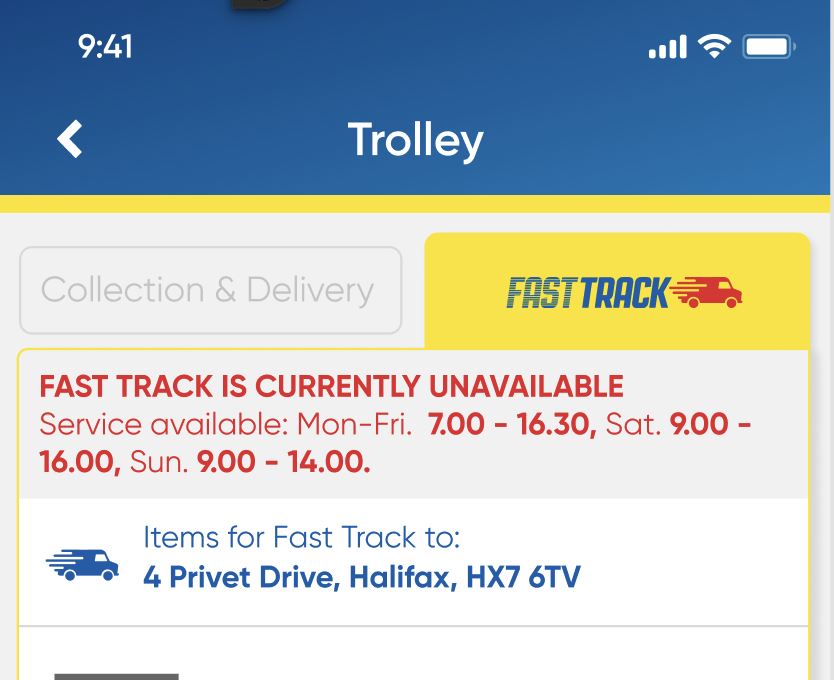Viewport: 834px width, 680px height.
Task: Click the Fast Track unavailable heading
Action: (x=331, y=386)
